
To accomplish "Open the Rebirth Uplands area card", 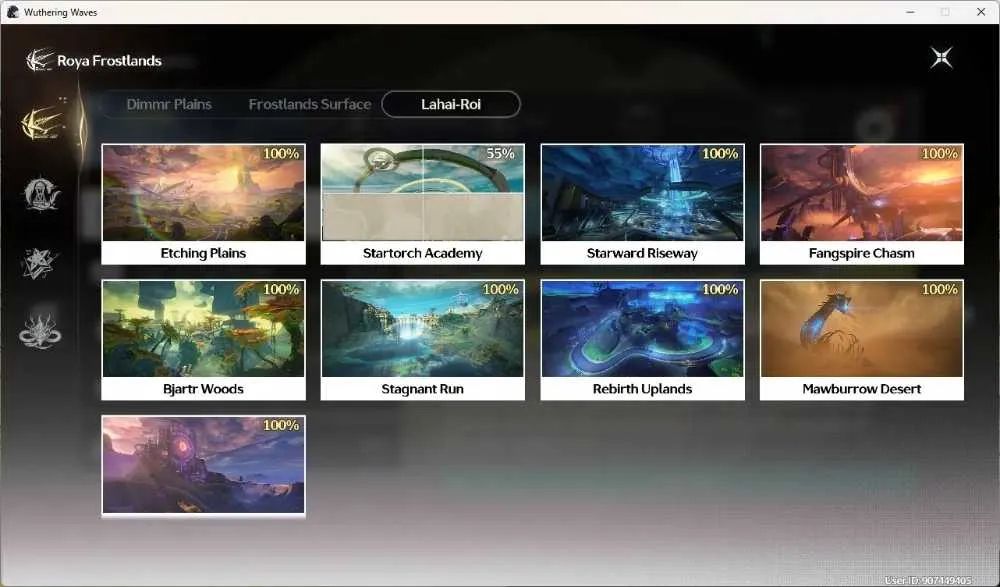I will [x=642, y=340].
